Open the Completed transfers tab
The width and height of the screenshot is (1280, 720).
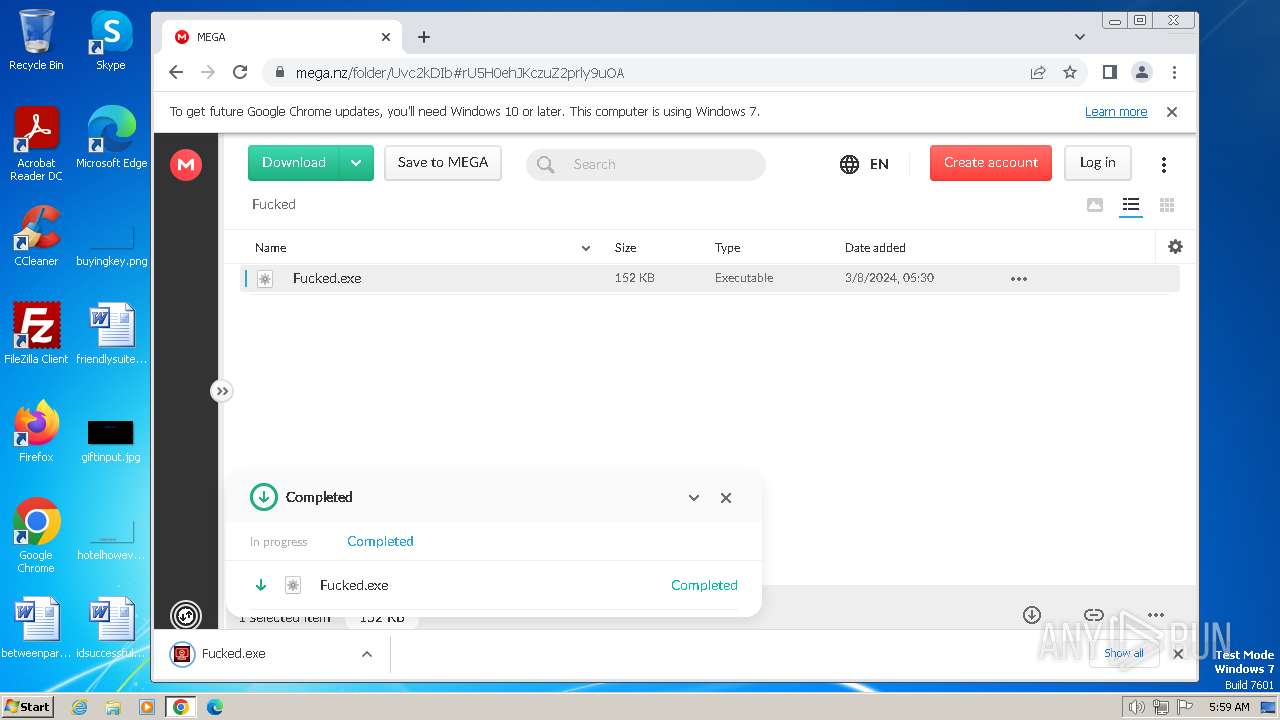(x=380, y=541)
